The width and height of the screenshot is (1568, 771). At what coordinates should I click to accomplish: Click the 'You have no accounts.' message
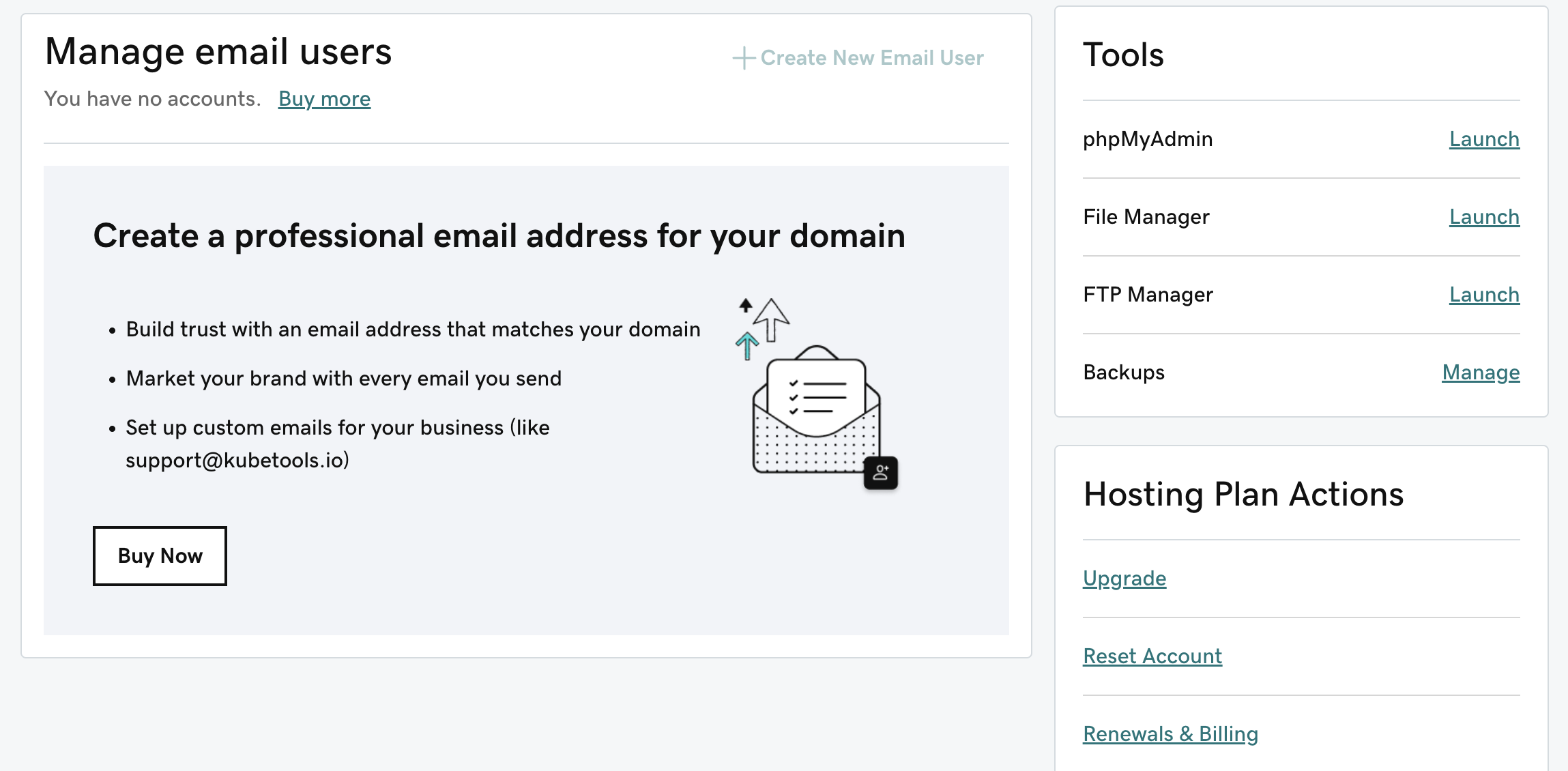(x=152, y=99)
